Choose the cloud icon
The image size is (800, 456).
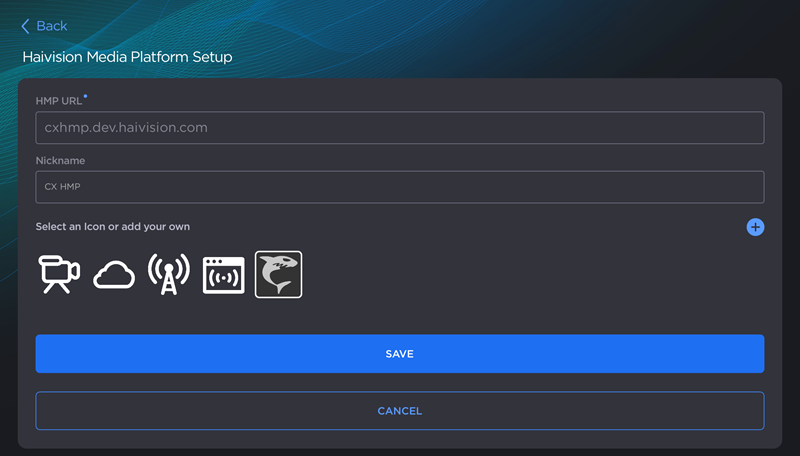[114, 275]
